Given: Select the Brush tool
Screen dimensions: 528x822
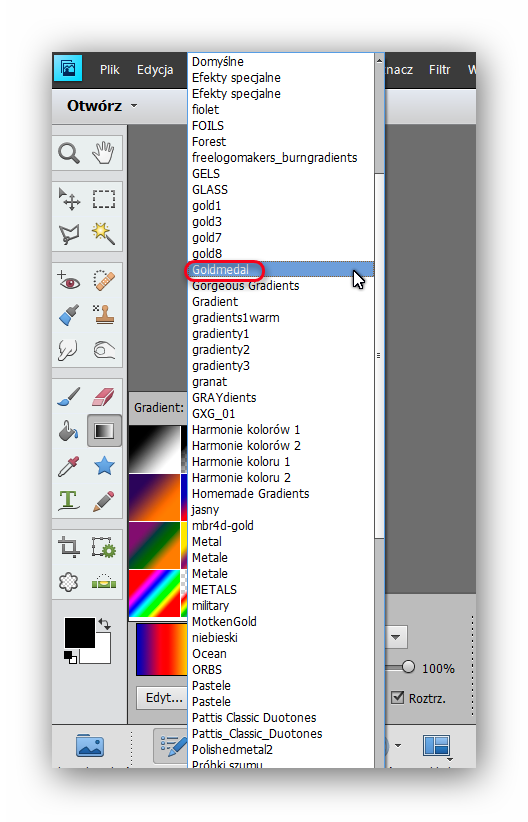Looking at the screenshot, I should pyautogui.click(x=69, y=397).
